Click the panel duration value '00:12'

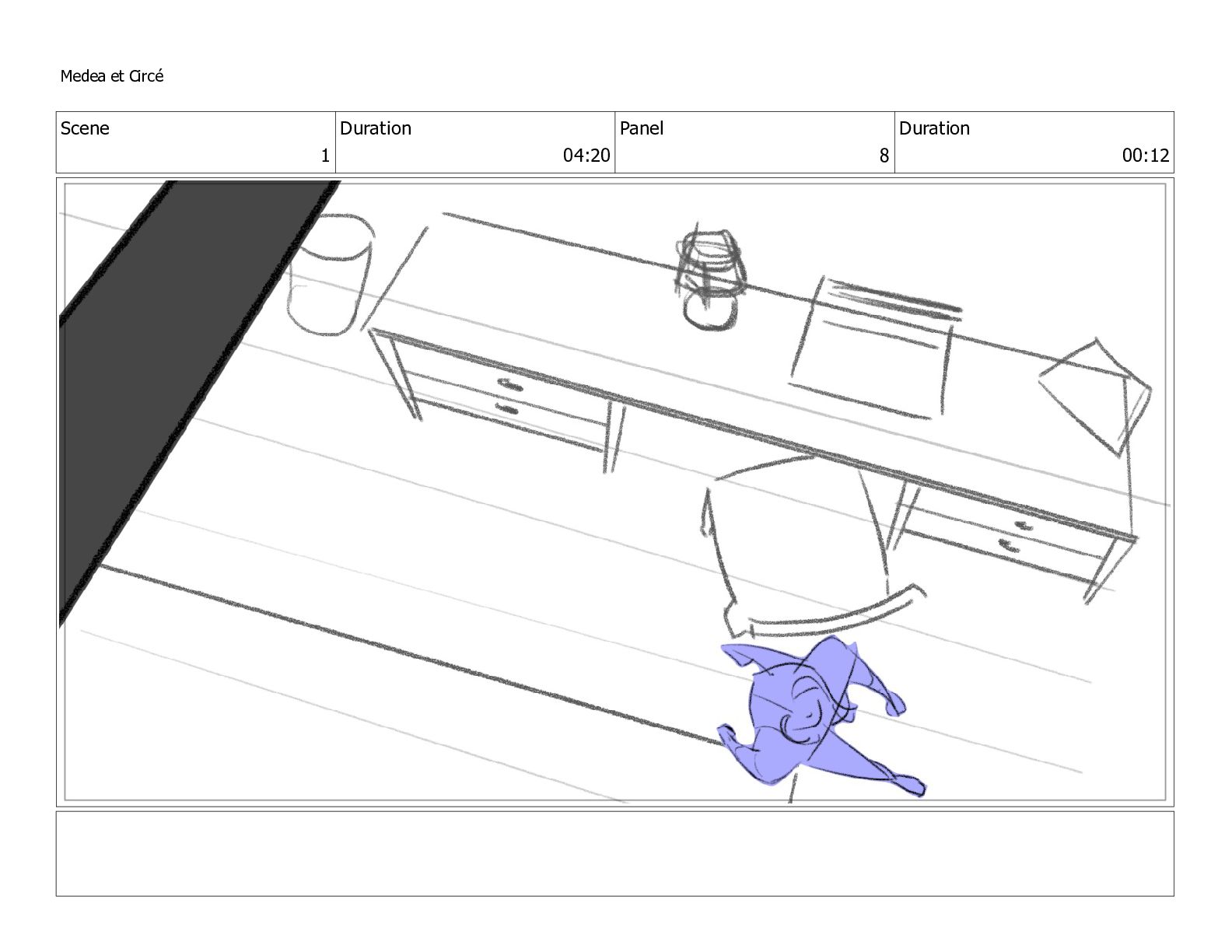(x=1146, y=156)
